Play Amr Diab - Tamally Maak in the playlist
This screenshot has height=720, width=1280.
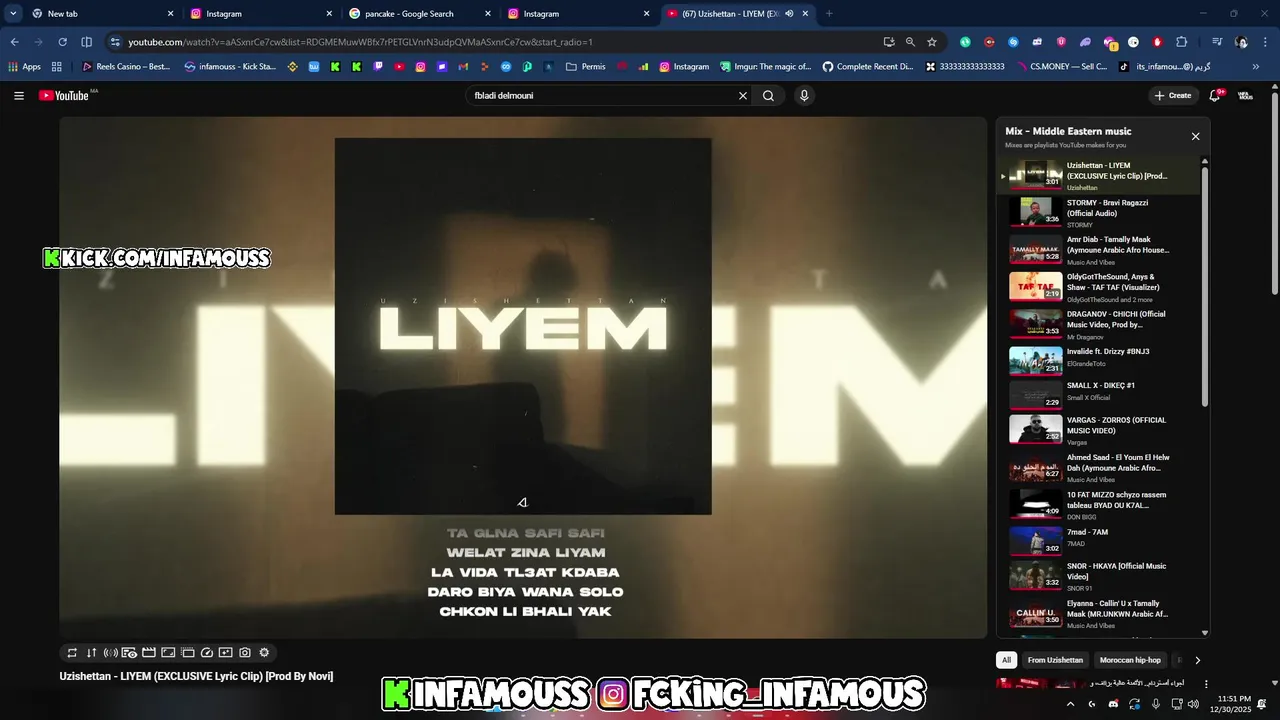click(x=1100, y=249)
